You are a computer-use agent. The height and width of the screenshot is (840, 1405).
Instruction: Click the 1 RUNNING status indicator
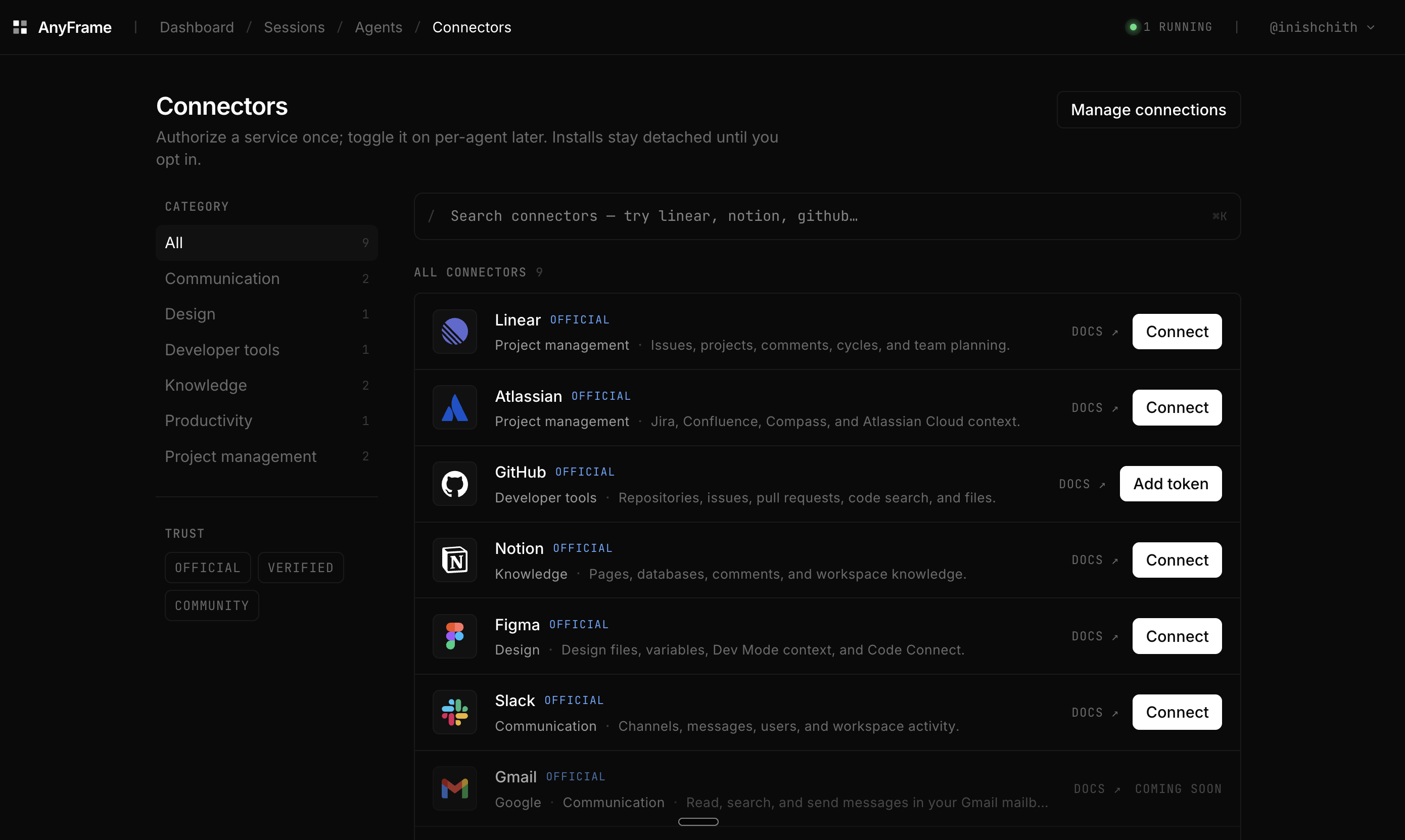click(x=1170, y=27)
